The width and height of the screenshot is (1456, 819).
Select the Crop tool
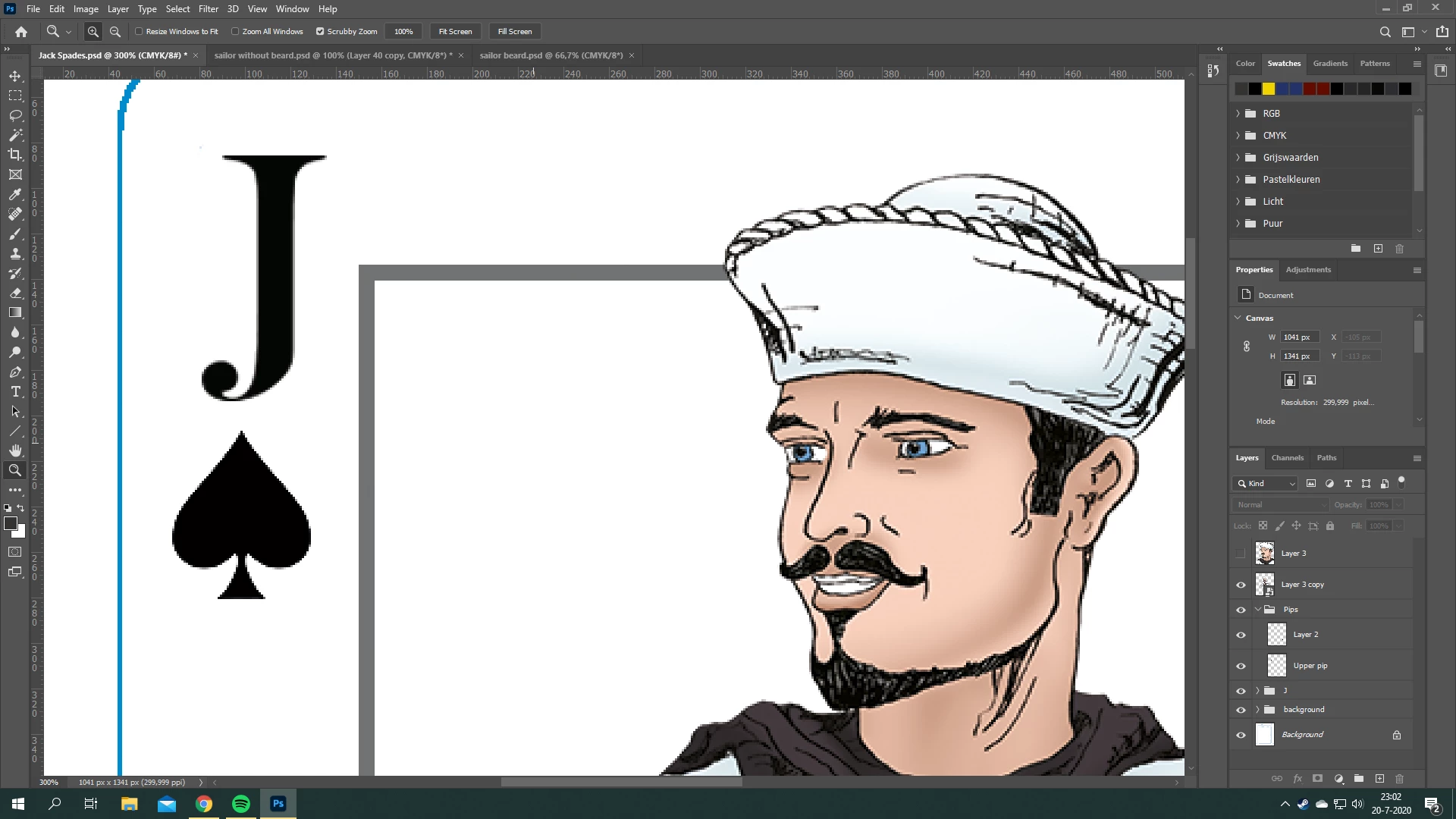(x=15, y=155)
